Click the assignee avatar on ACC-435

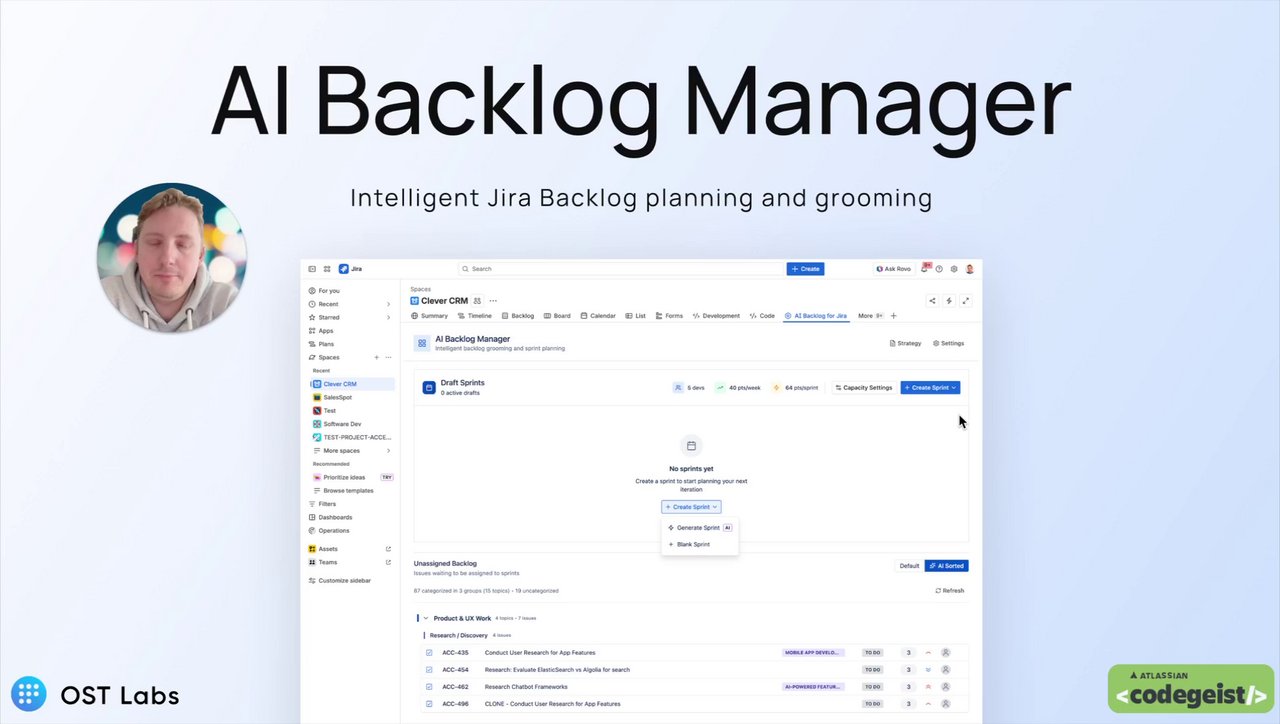946,653
